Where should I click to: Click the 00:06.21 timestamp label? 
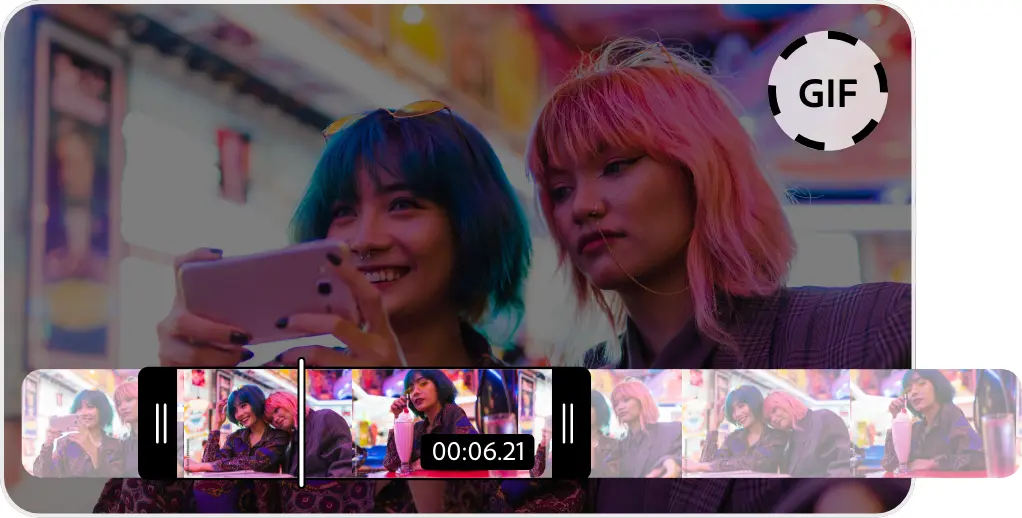click(x=478, y=452)
